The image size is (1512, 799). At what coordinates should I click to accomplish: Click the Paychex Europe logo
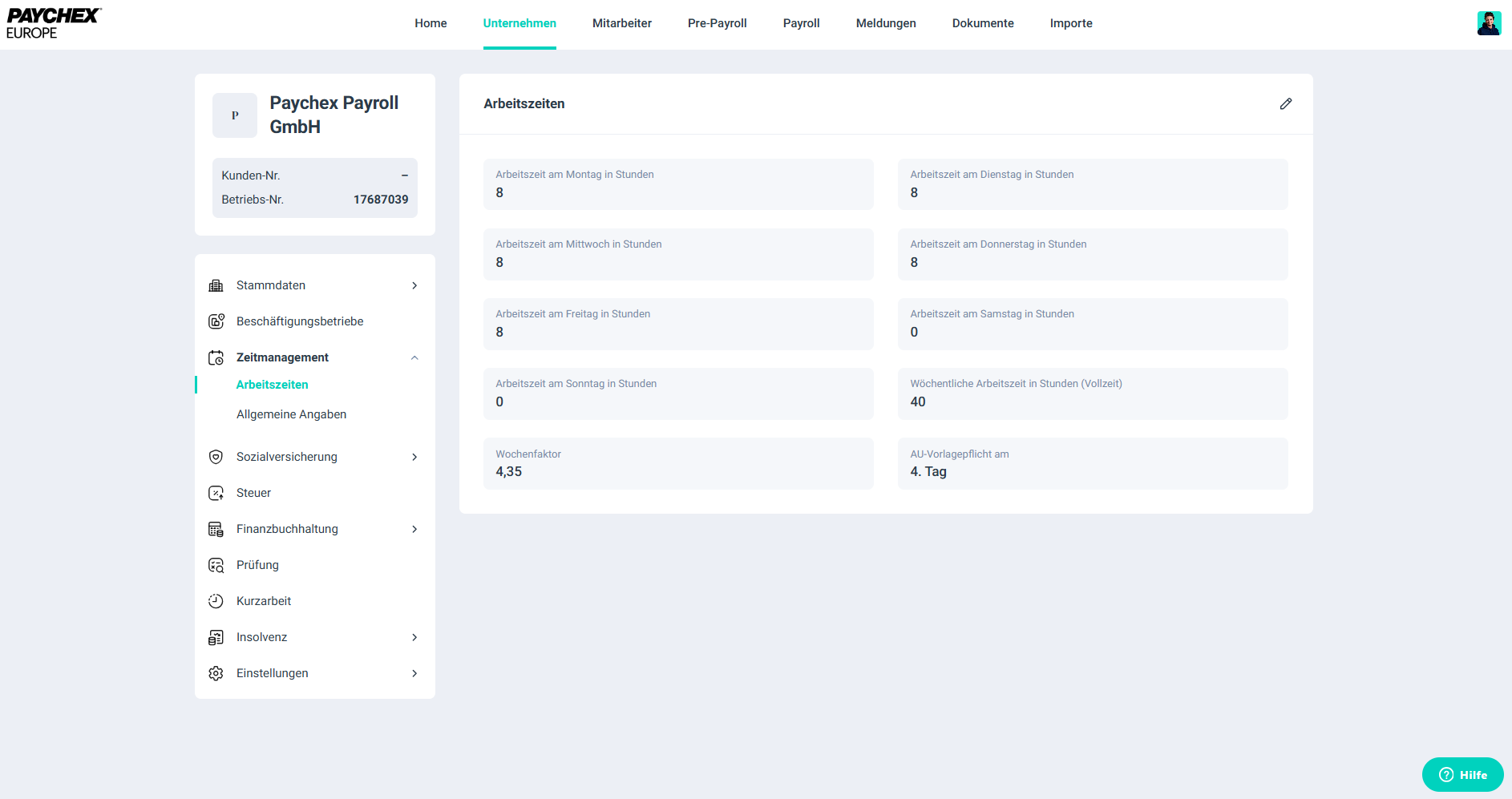click(x=53, y=23)
